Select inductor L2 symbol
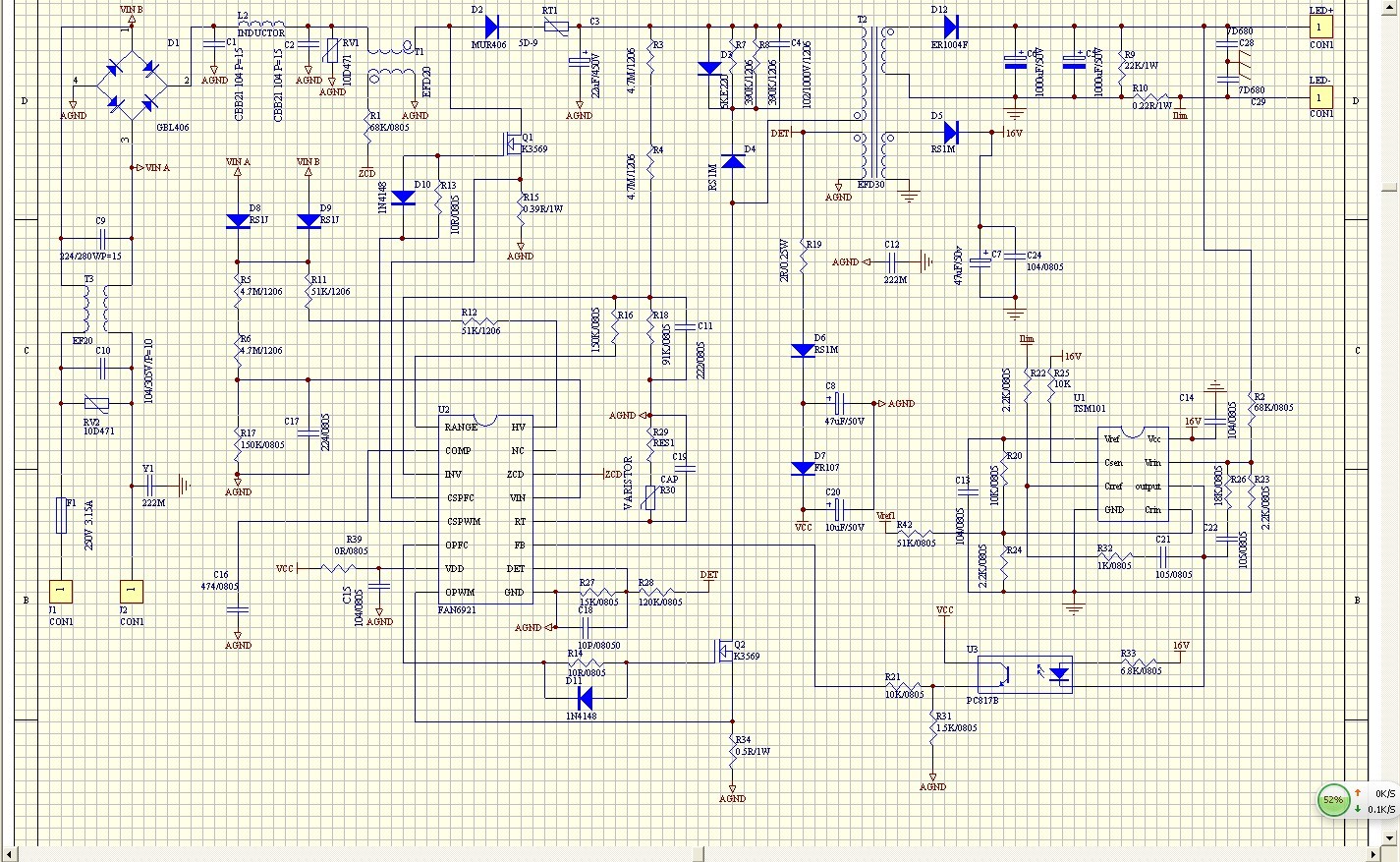The width and height of the screenshot is (1400, 862). pos(261,25)
